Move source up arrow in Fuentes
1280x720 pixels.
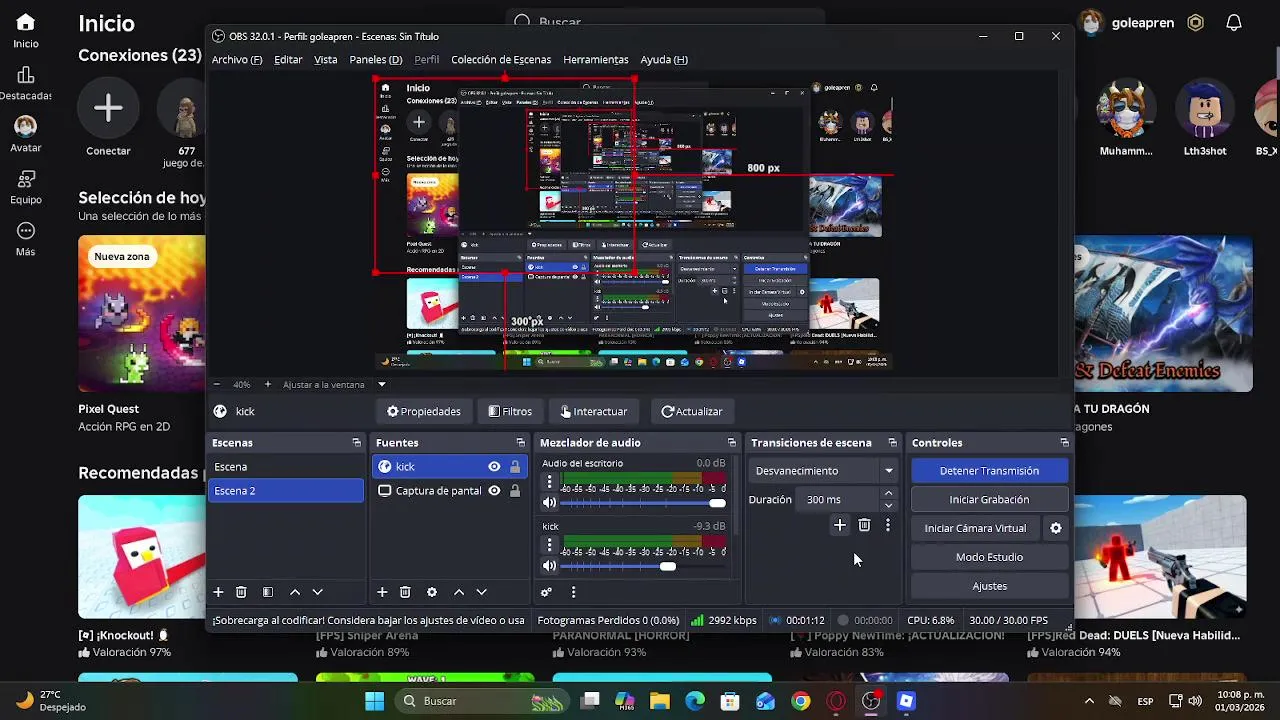pyautogui.click(x=459, y=592)
